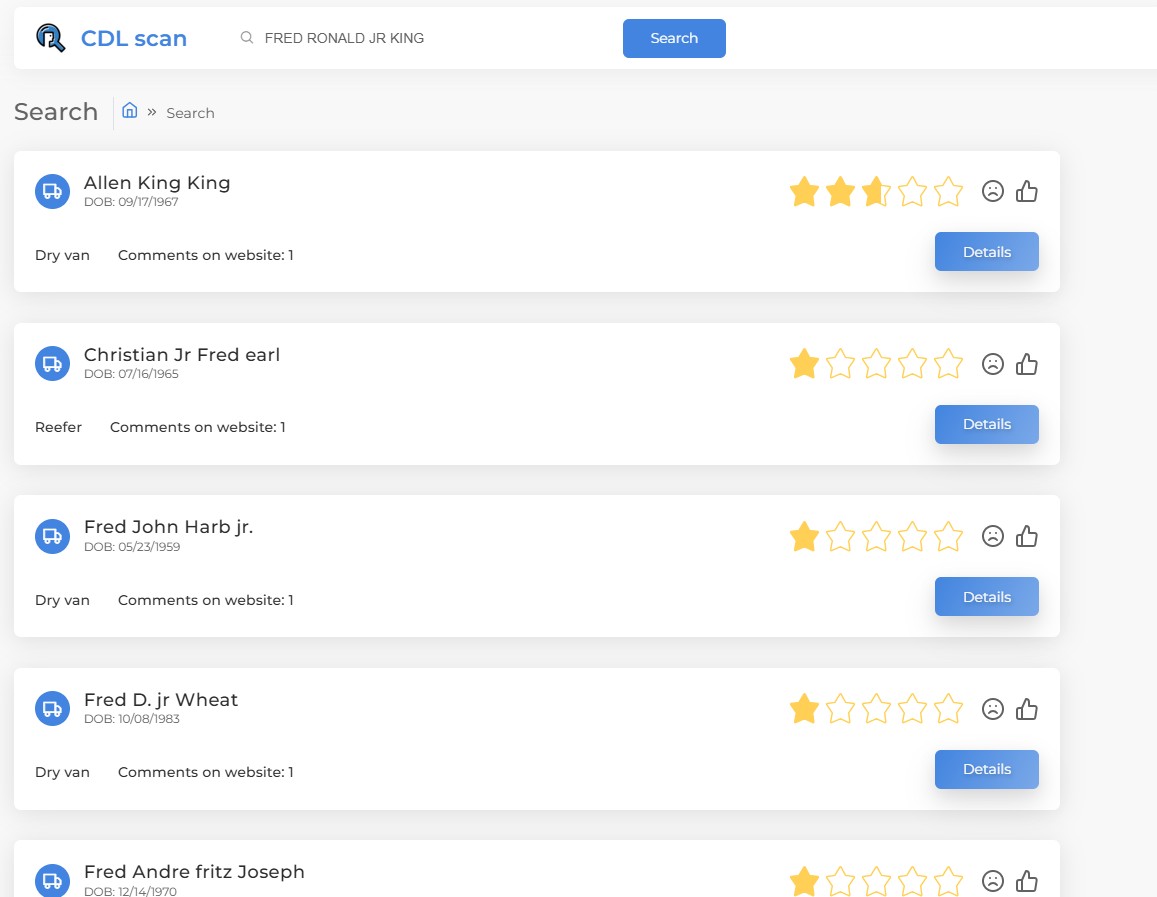Open Details for Fred D. jr Wheat
1157x897 pixels.
[986, 769]
